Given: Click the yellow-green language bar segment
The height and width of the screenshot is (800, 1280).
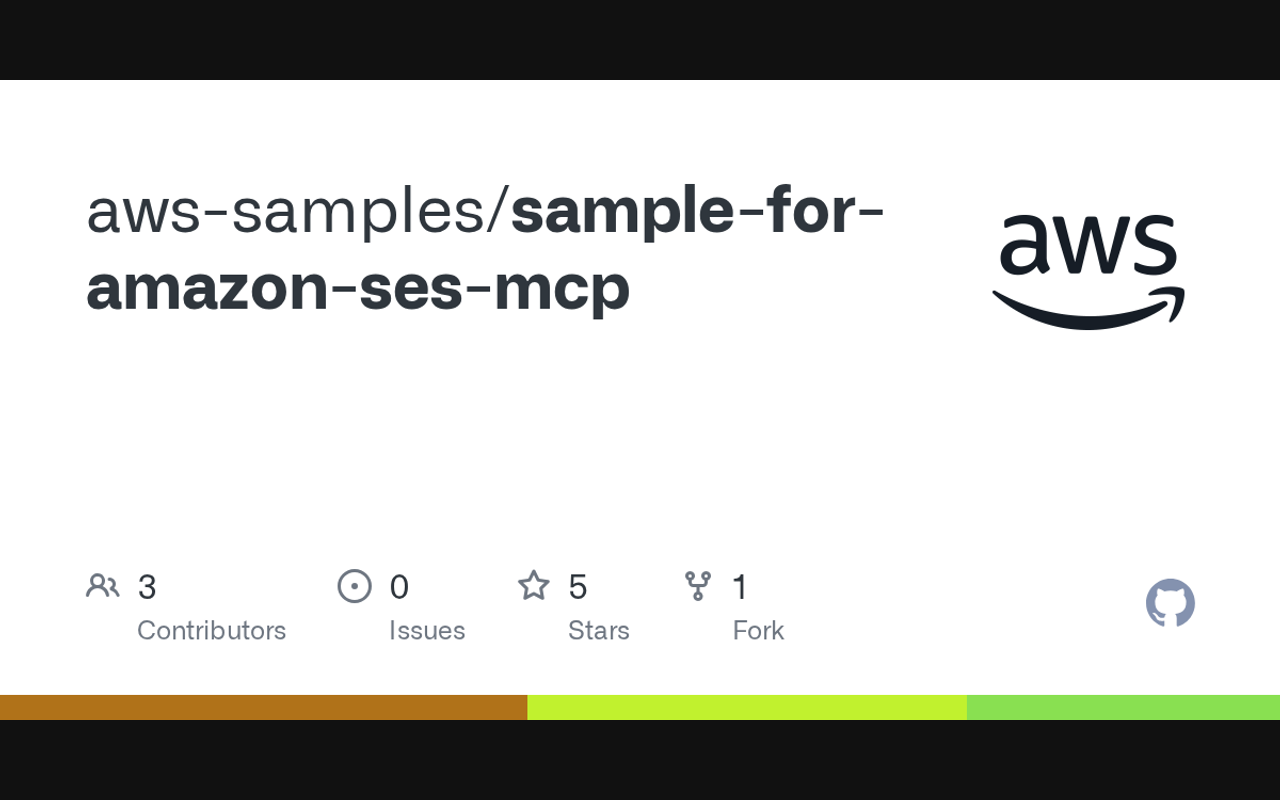Looking at the screenshot, I should (747, 707).
